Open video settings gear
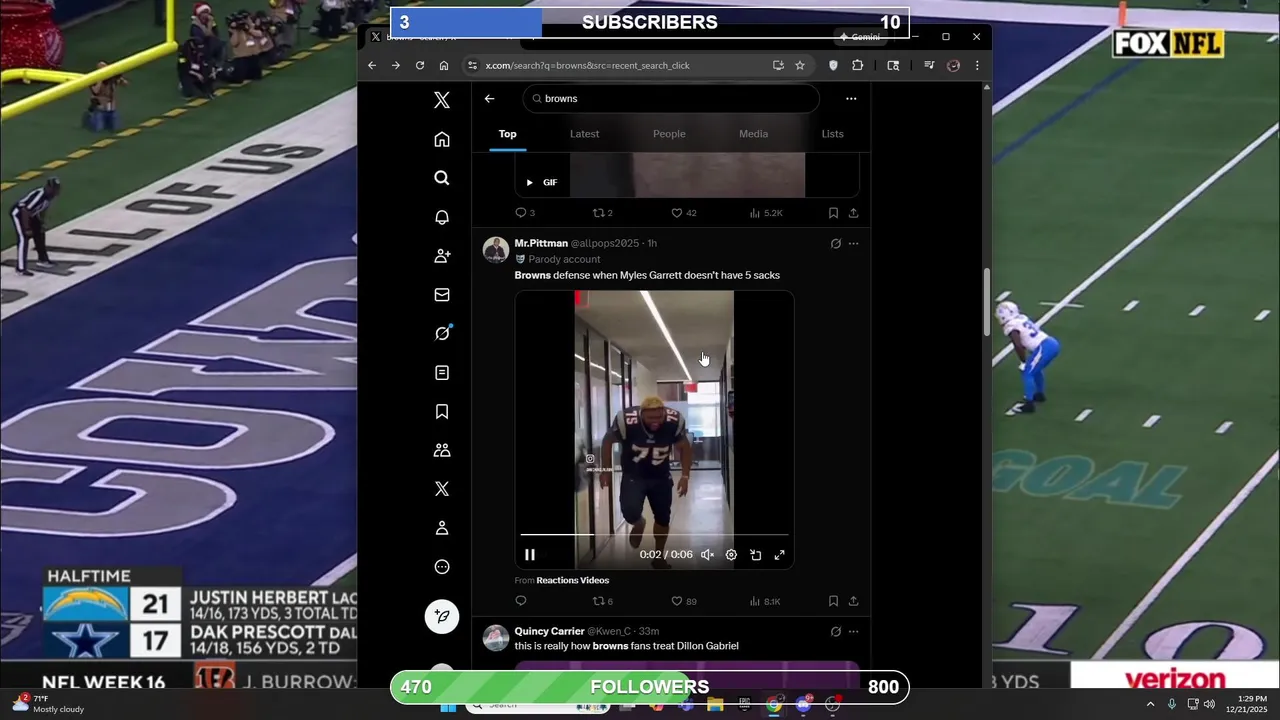 (x=731, y=555)
